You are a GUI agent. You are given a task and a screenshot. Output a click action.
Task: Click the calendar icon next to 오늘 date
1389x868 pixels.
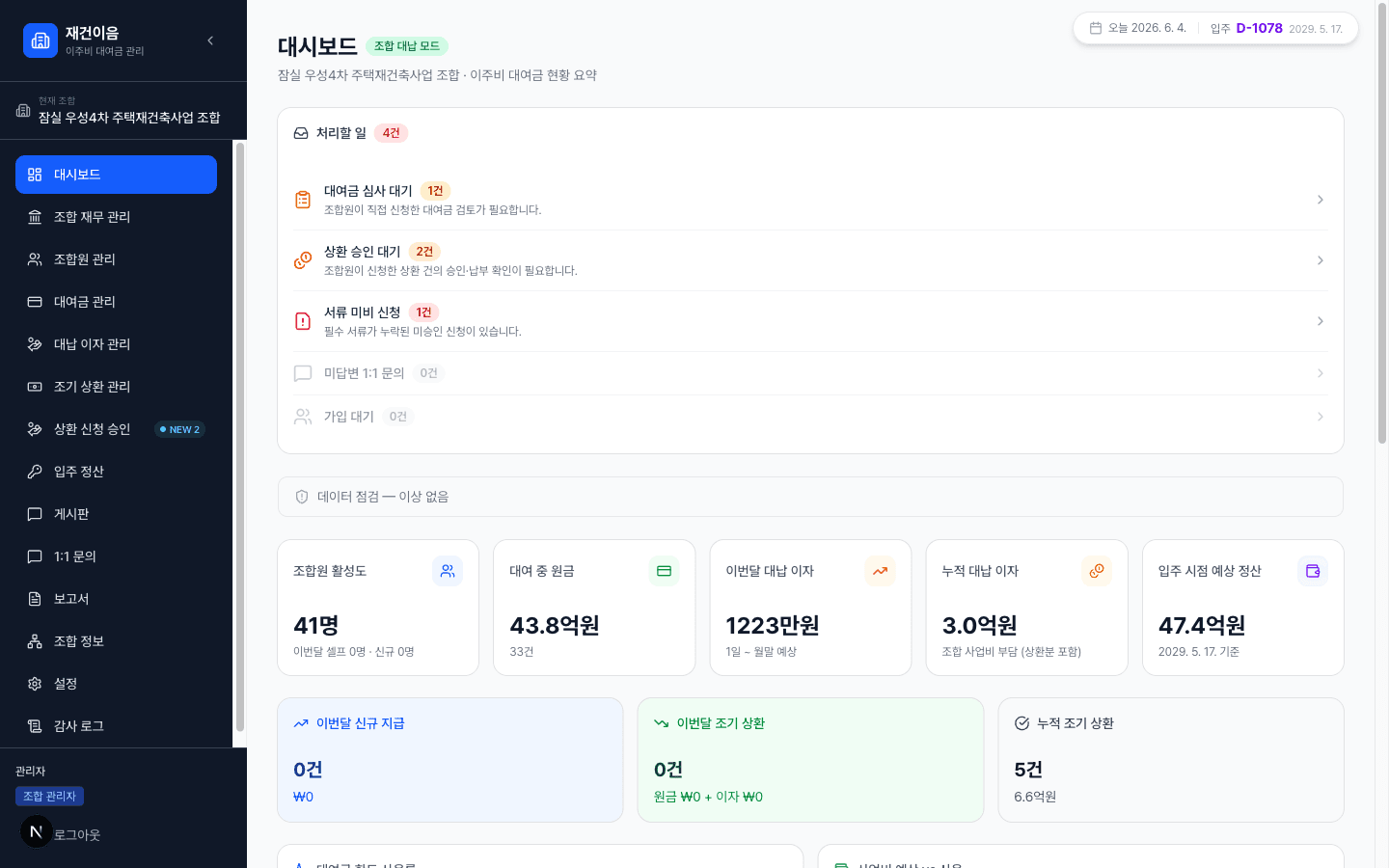click(1096, 28)
